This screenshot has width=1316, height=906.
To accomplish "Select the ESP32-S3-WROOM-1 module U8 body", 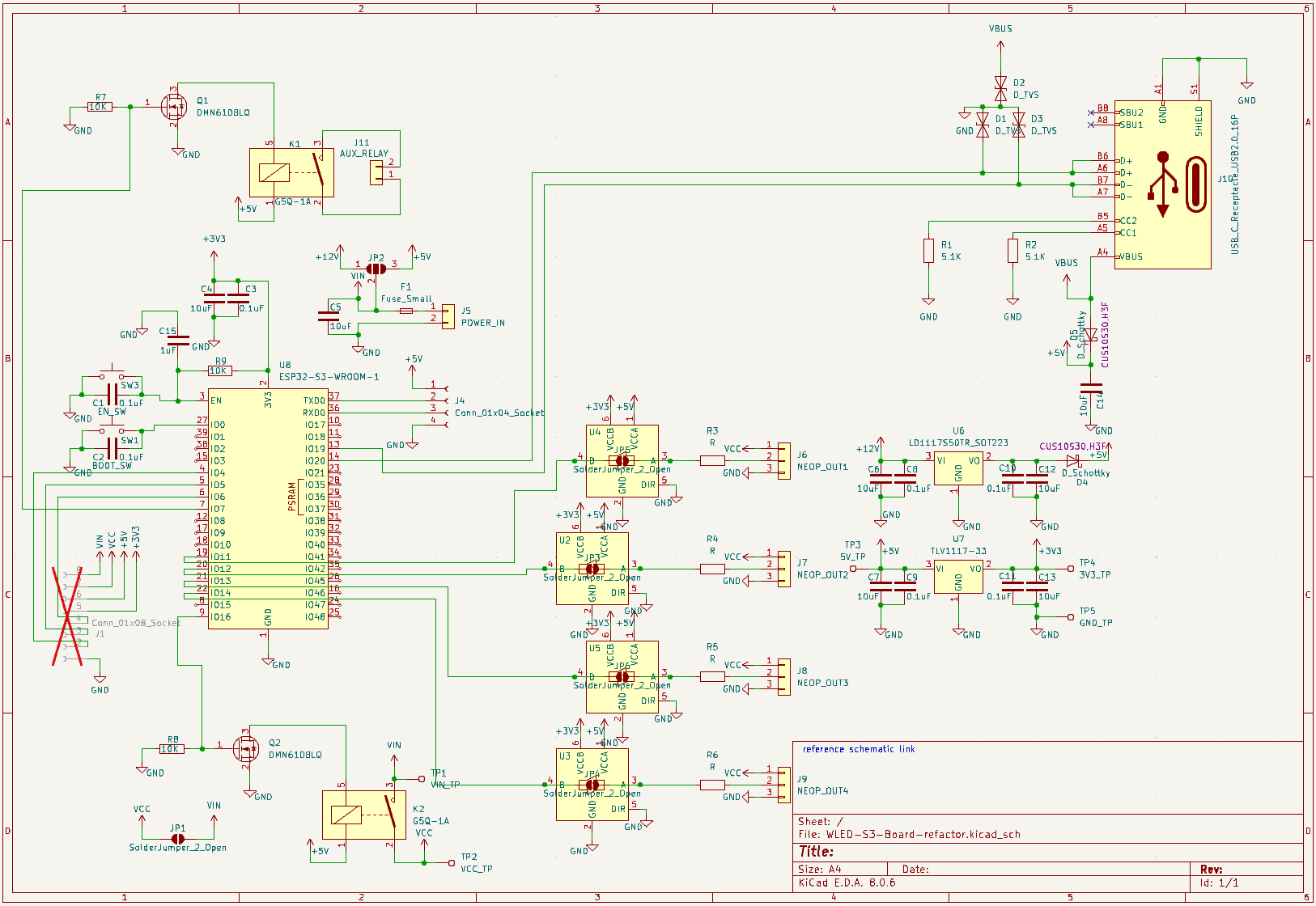I will pyautogui.click(x=268, y=509).
